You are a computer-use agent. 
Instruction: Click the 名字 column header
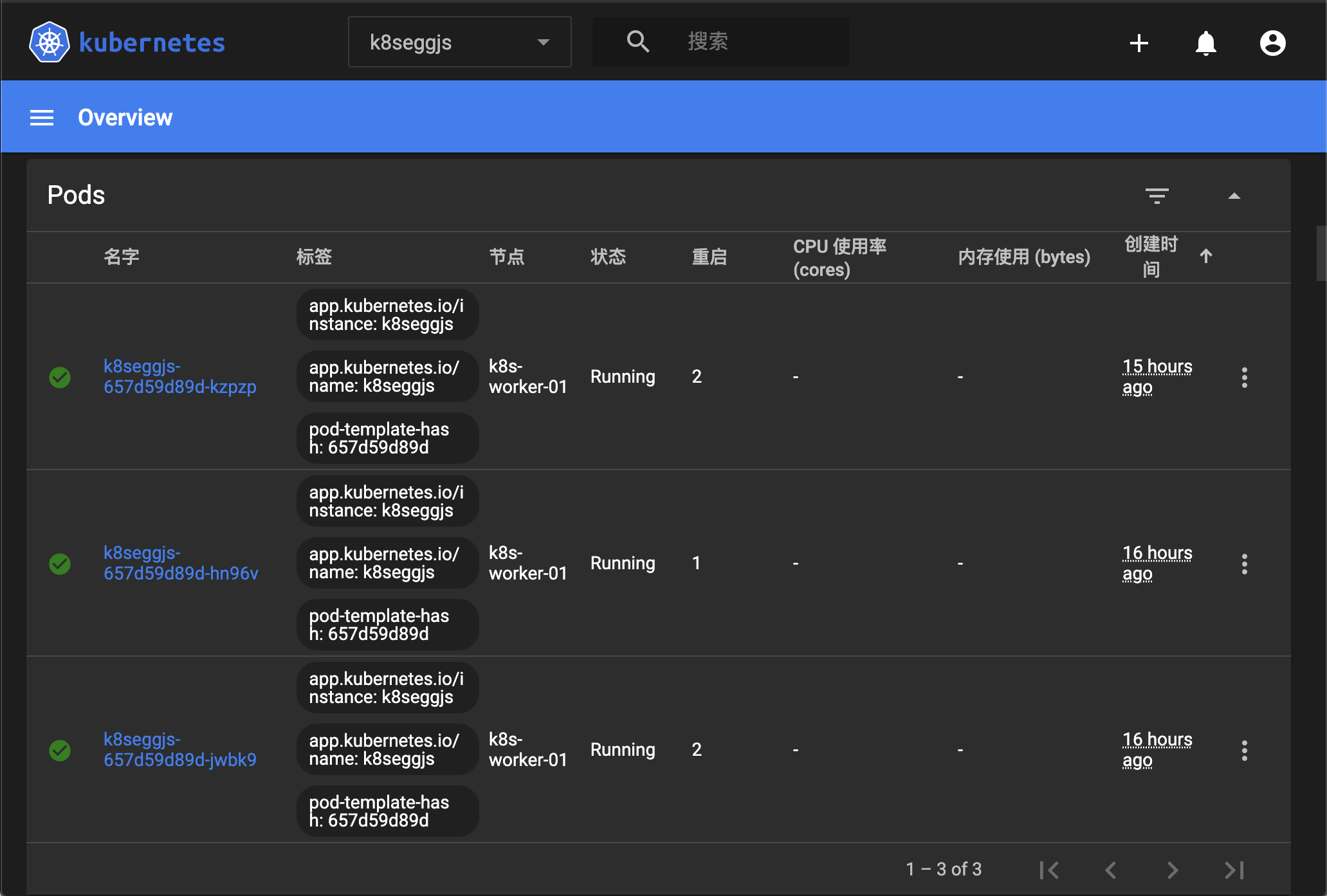pos(122,257)
